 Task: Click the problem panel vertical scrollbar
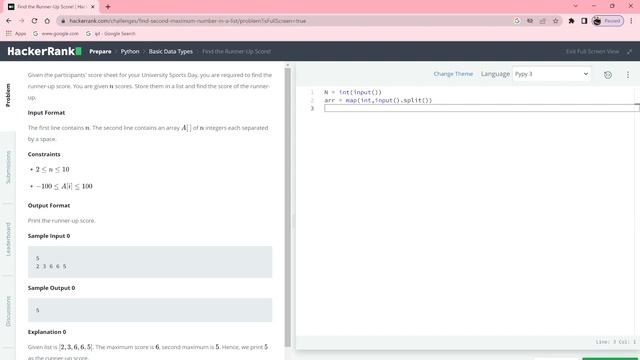288,207
